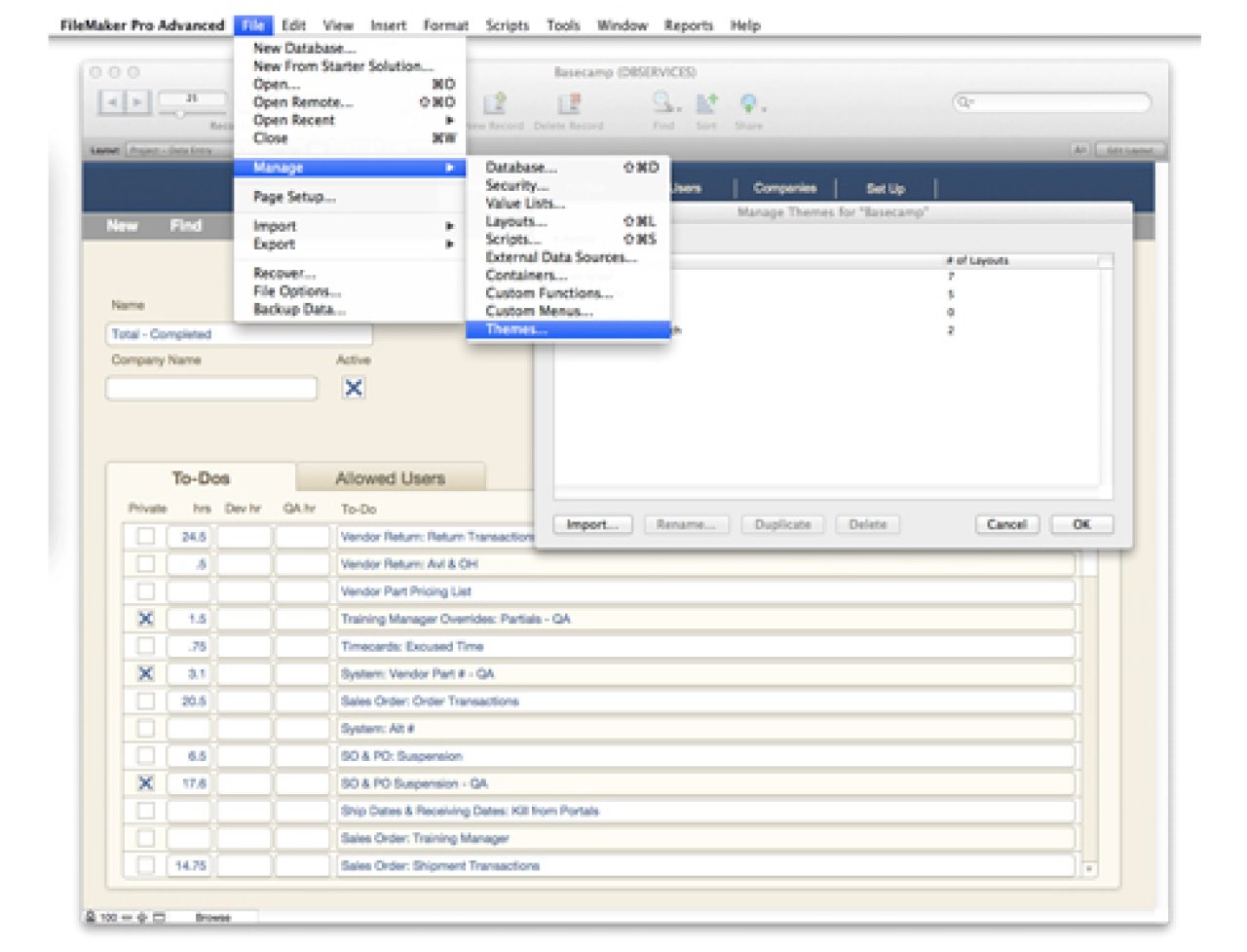Open the Set Up navigation tab
1247x952 pixels.
886,188
